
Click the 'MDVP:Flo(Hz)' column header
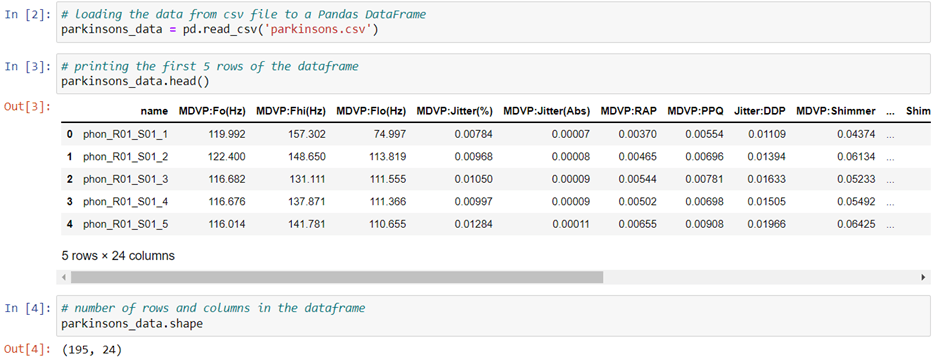pyautogui.click(x=371, y=111)
